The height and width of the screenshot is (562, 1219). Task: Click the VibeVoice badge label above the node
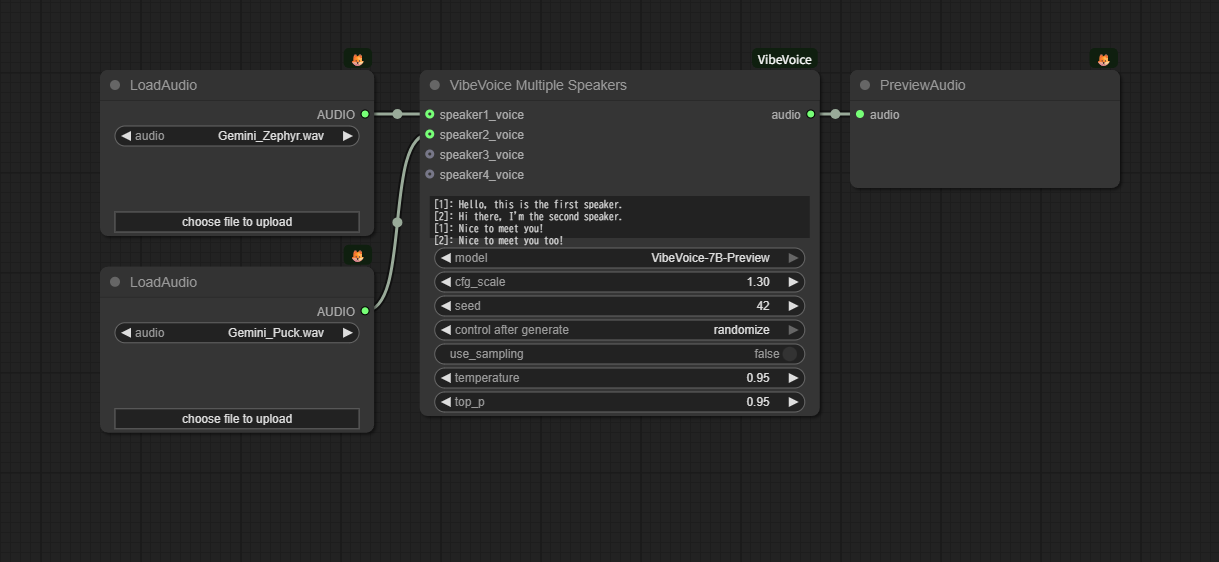[x=785, y=59]
